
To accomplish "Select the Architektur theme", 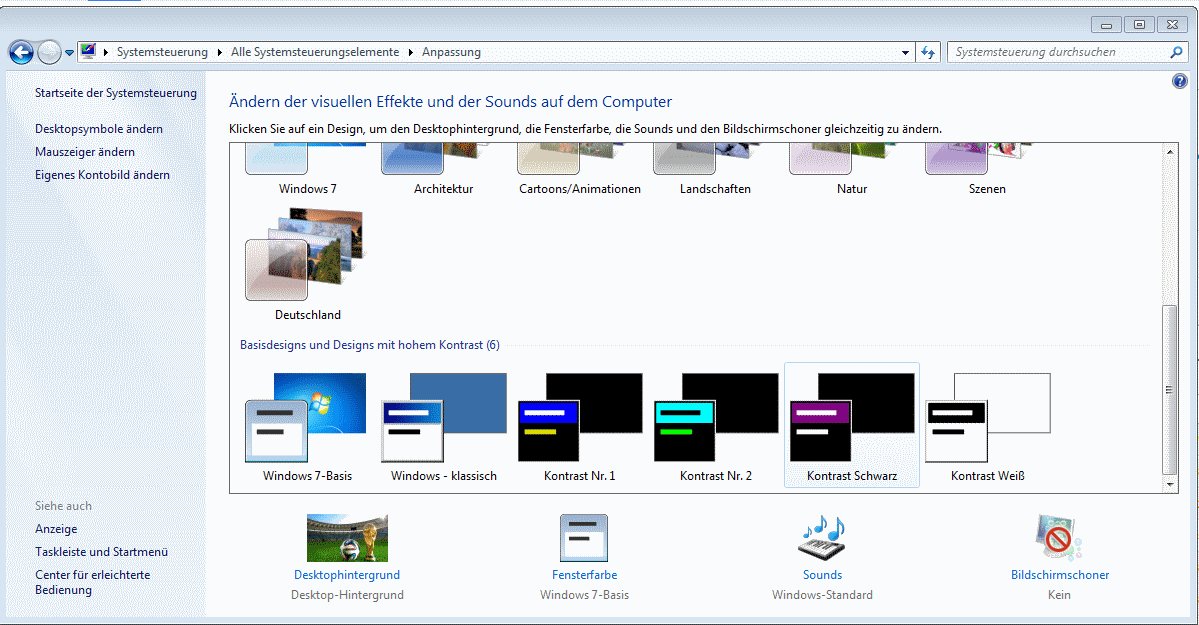I will [x=444, y=170].
